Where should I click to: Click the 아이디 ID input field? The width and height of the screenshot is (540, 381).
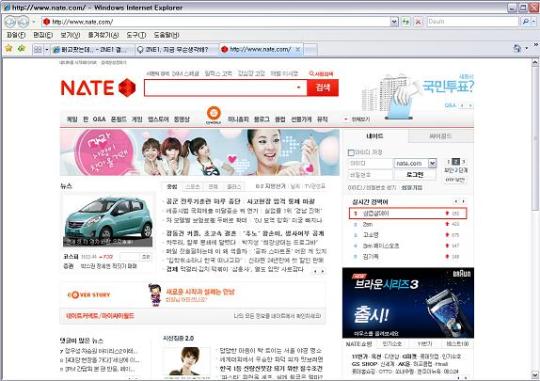tap(370, 163)
